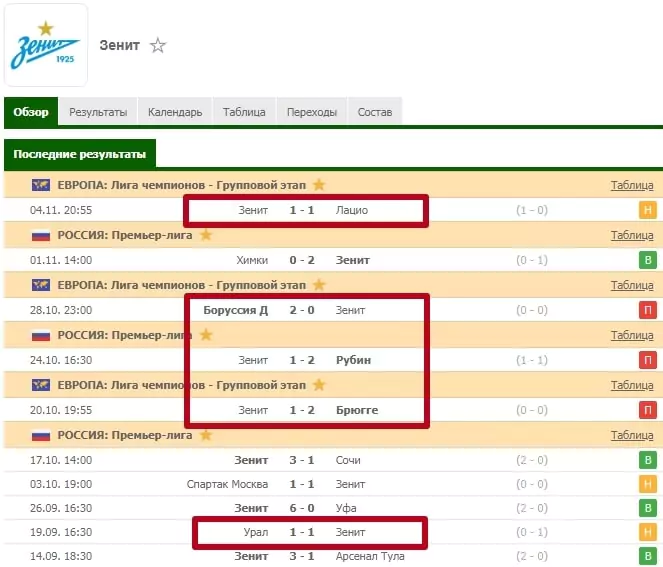
Task: Open the Обзор tab
Action: pos(31,112)
